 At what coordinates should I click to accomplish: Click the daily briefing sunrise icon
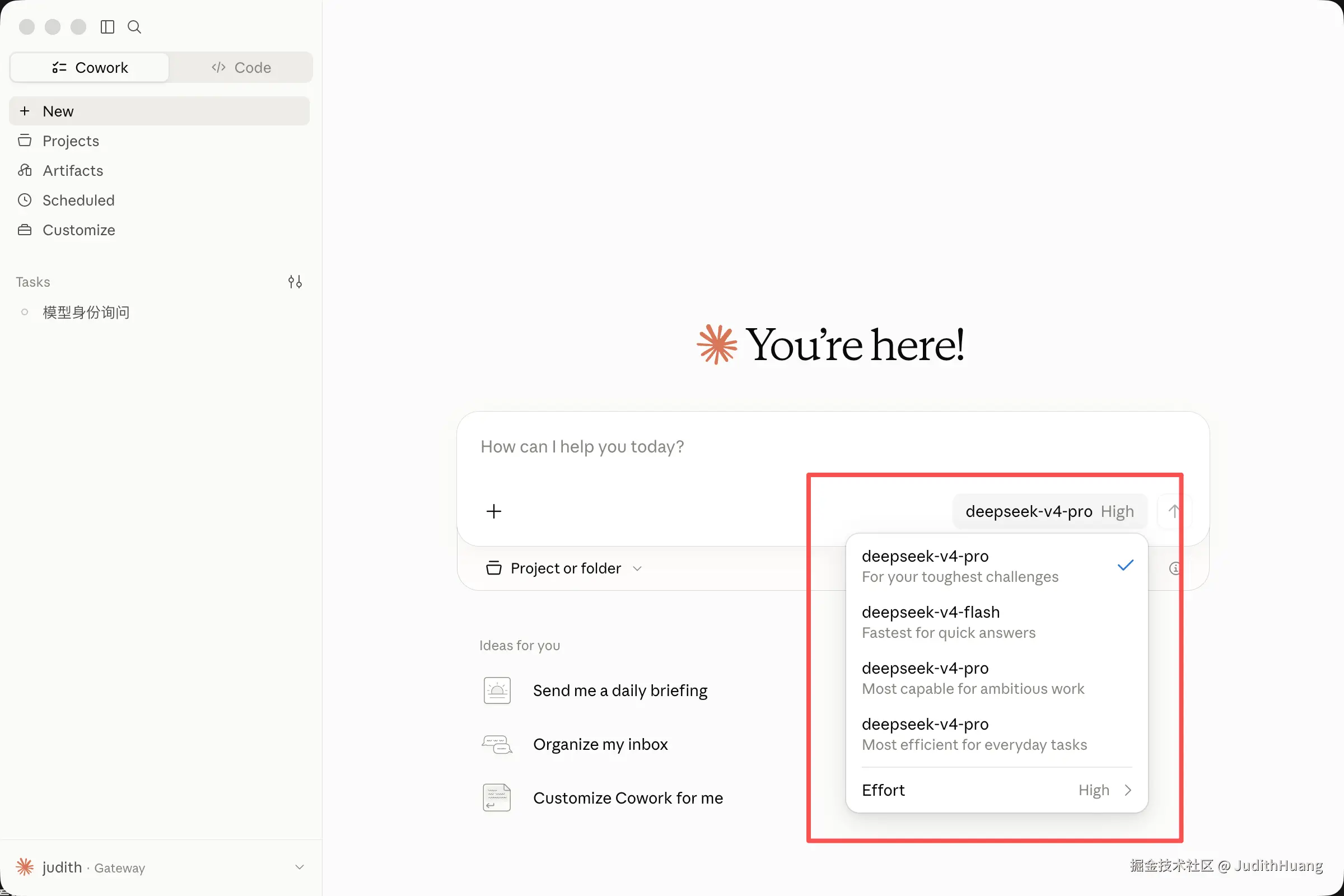coord(497,690)
